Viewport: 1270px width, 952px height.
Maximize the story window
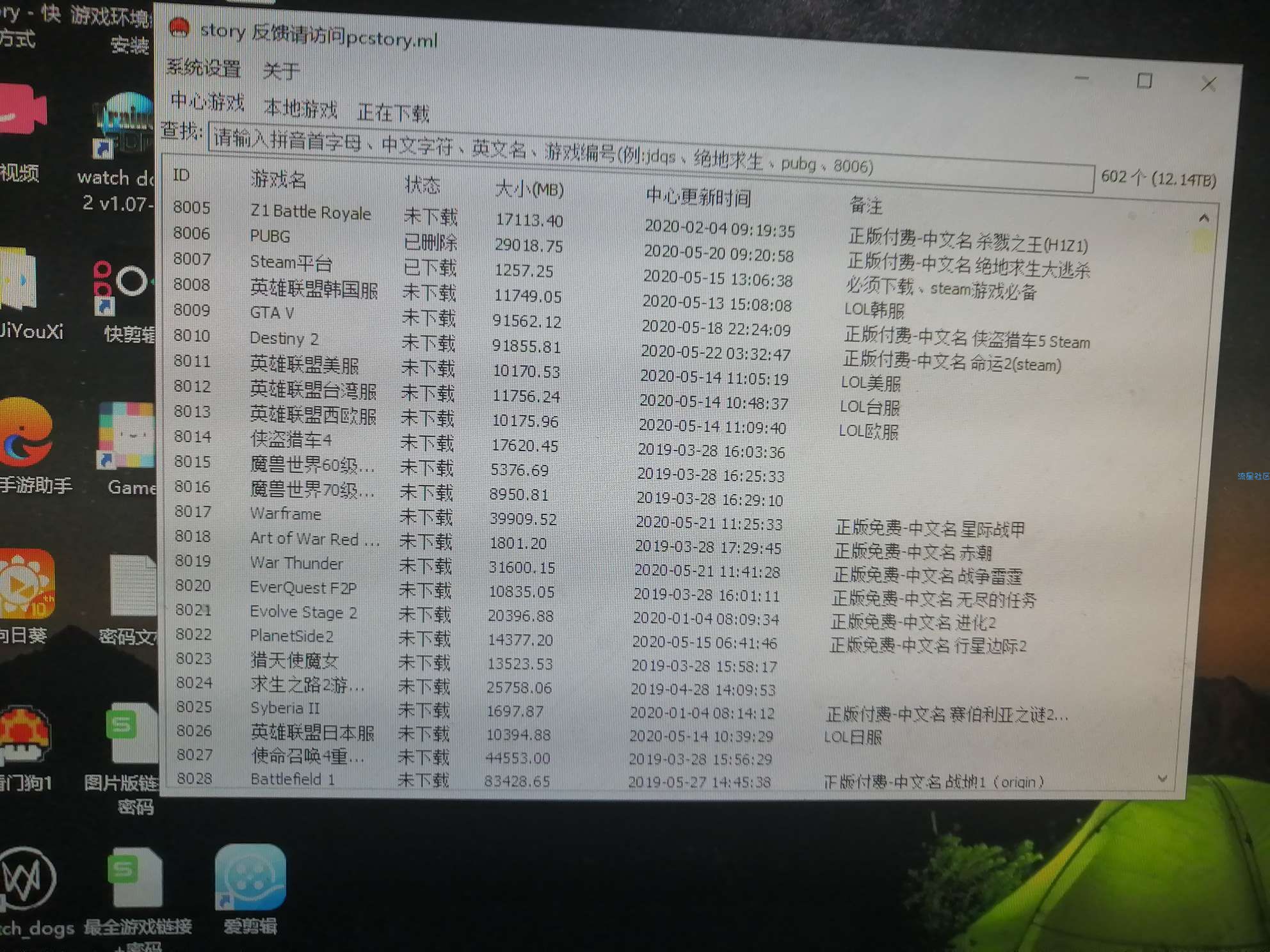point(1145,81)
